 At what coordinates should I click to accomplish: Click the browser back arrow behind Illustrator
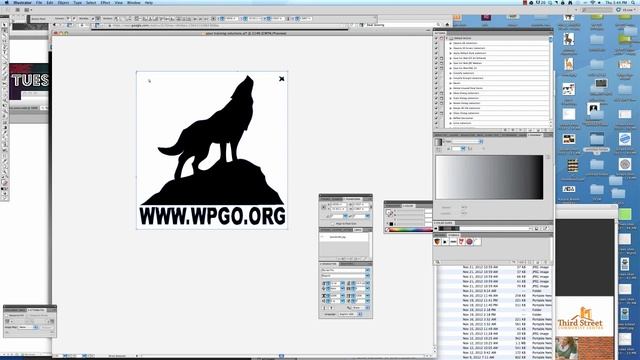pyautogui.click(x=55, y=25)
